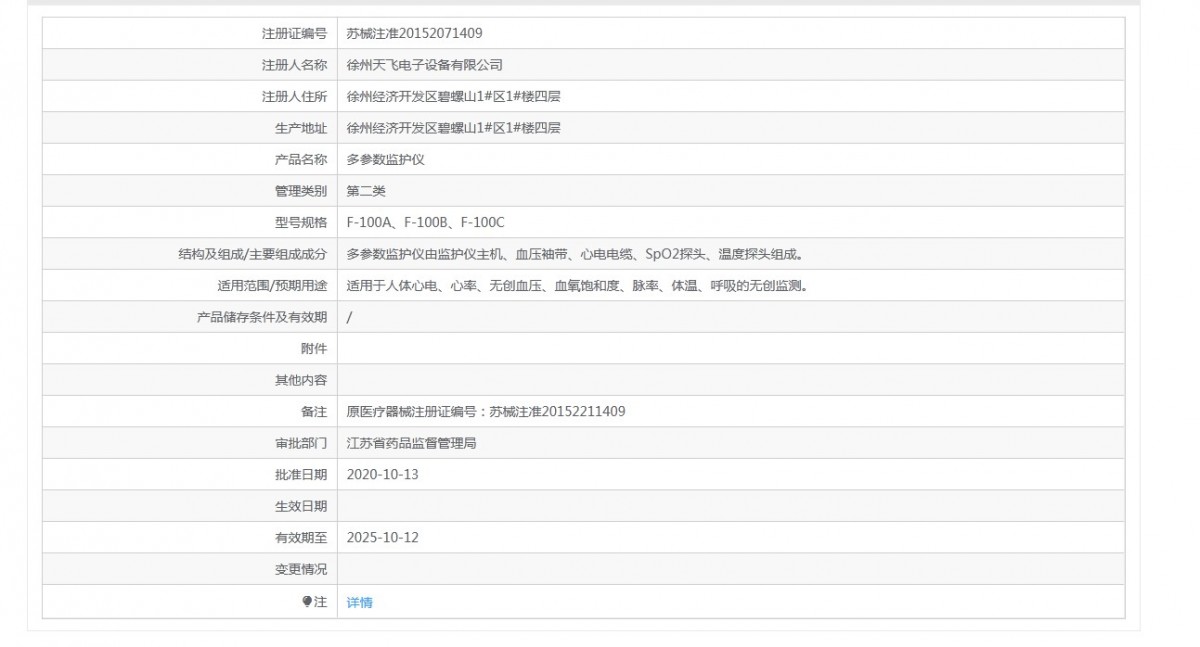Click the slash value for storage conditions
Image resolution: width=1200 pixels, height=647 pixels.
(x=349, y=317)
